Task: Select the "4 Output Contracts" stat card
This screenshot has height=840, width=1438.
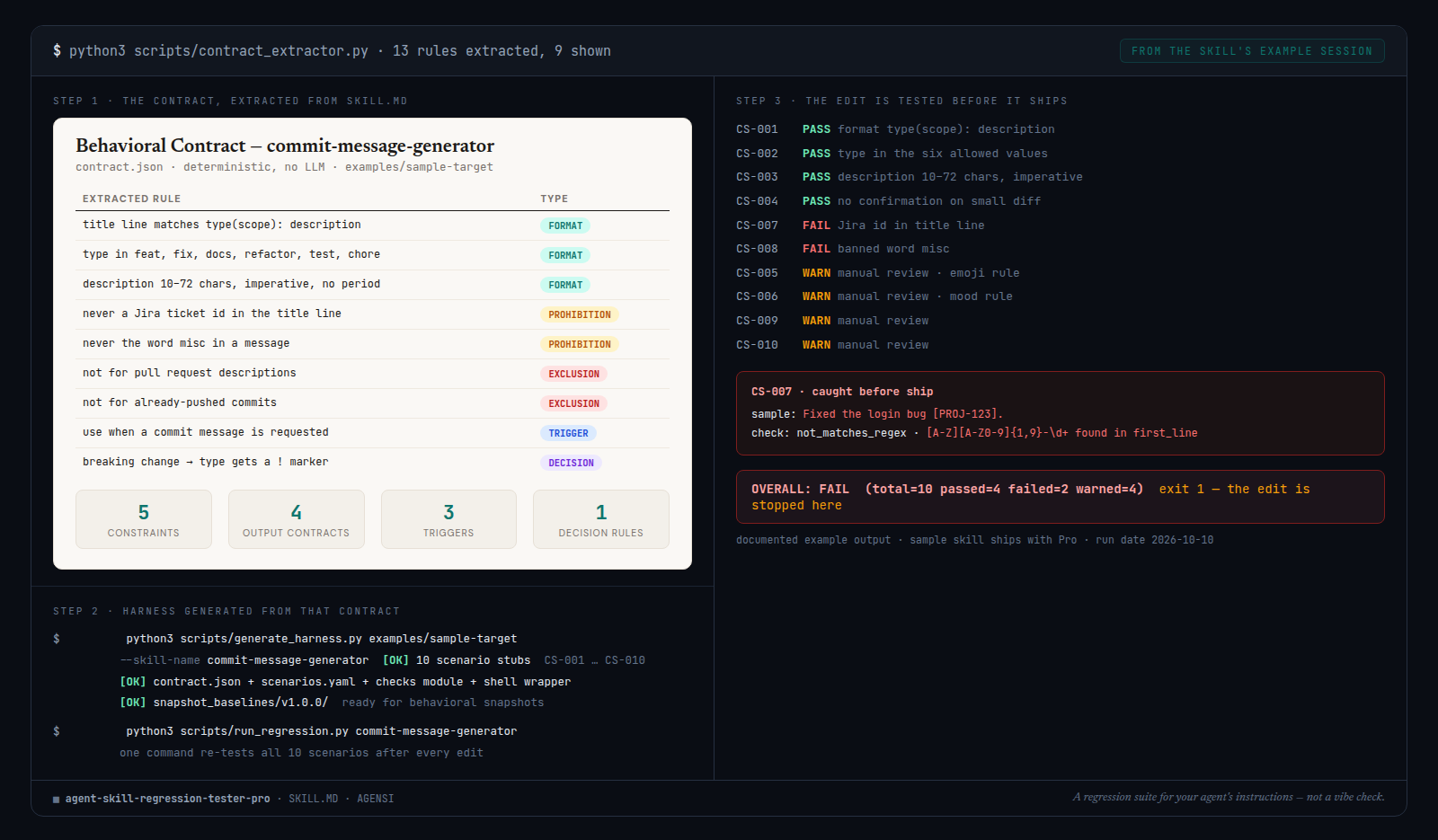Action: pyautogui.click(x=297, y=519)
